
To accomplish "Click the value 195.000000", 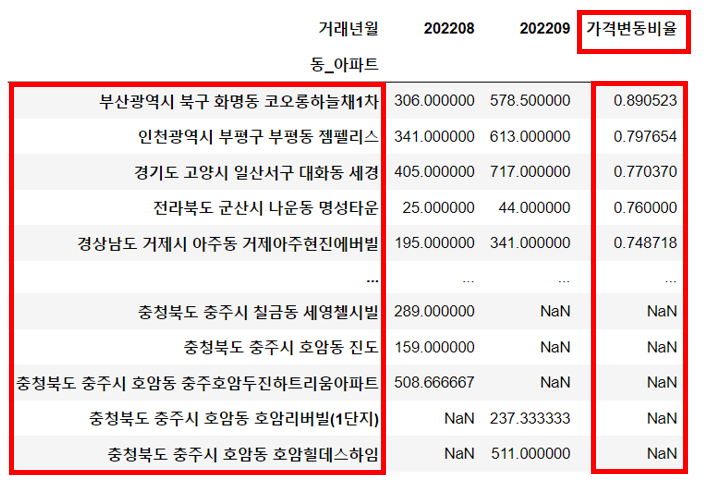I will 434,243.
